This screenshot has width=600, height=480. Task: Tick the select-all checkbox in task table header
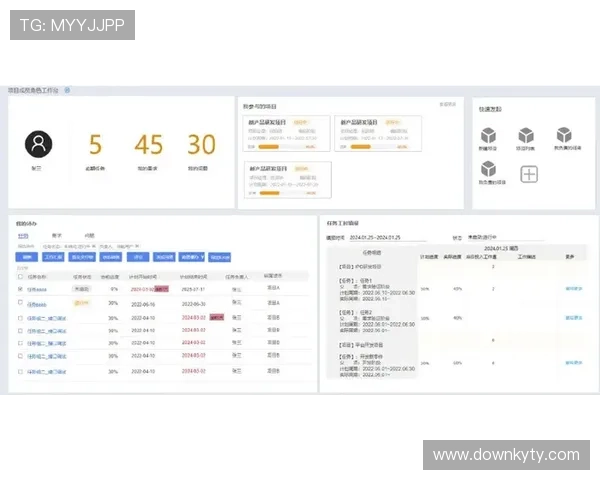pos(20,277)
